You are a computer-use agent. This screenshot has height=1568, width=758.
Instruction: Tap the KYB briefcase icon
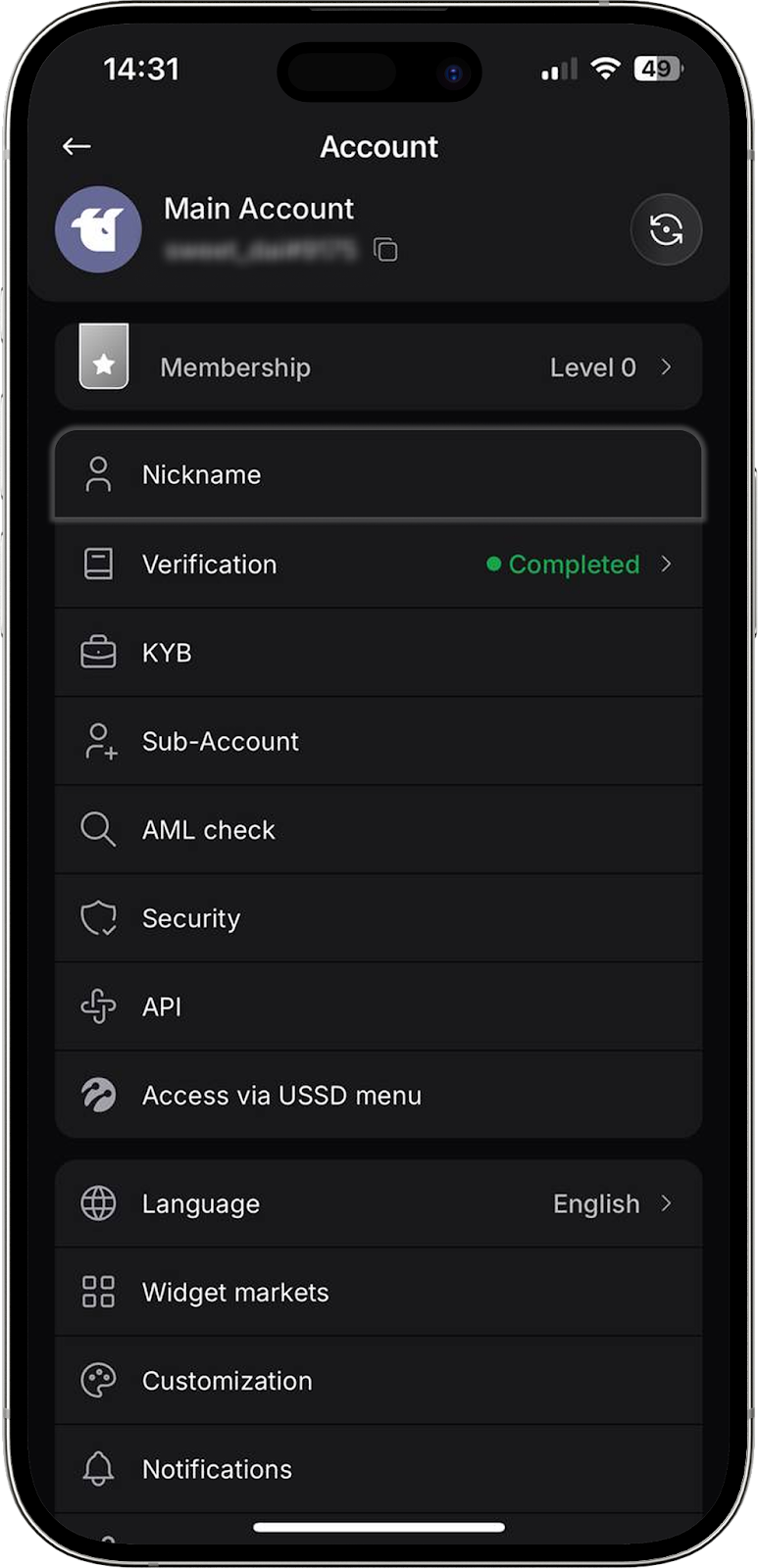tap(98, 653)
